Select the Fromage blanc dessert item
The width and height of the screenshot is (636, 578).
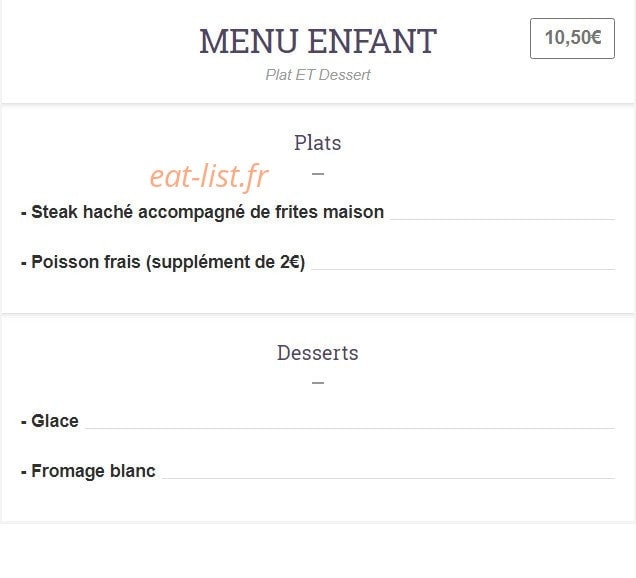pos(88,471)
